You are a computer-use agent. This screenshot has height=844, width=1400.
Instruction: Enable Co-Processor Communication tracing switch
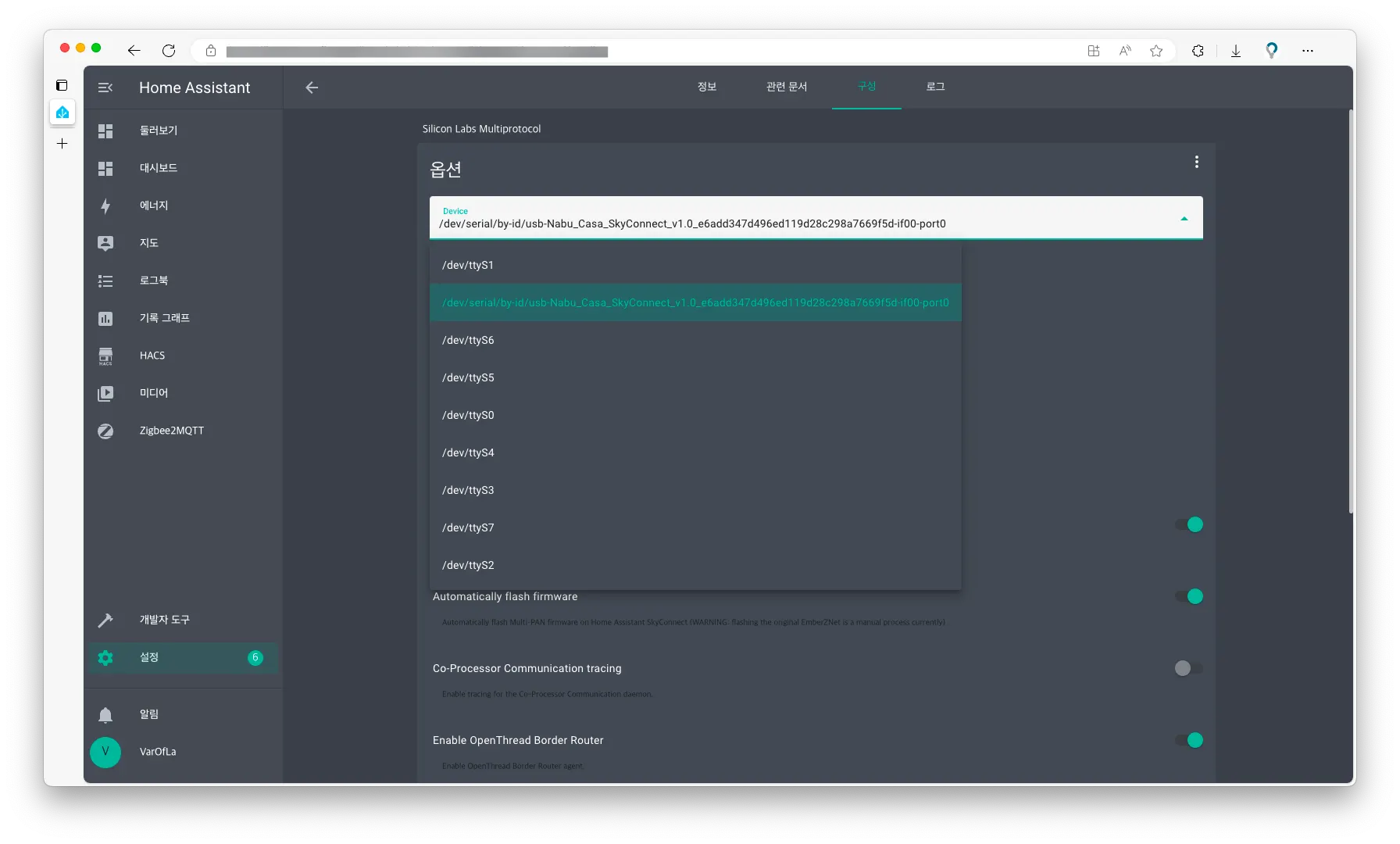click(x=1189, y=668)
